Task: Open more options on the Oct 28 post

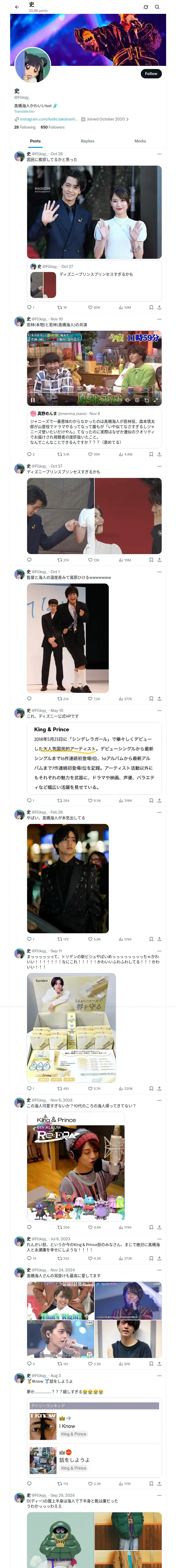Action: click(x=159, y=154)
